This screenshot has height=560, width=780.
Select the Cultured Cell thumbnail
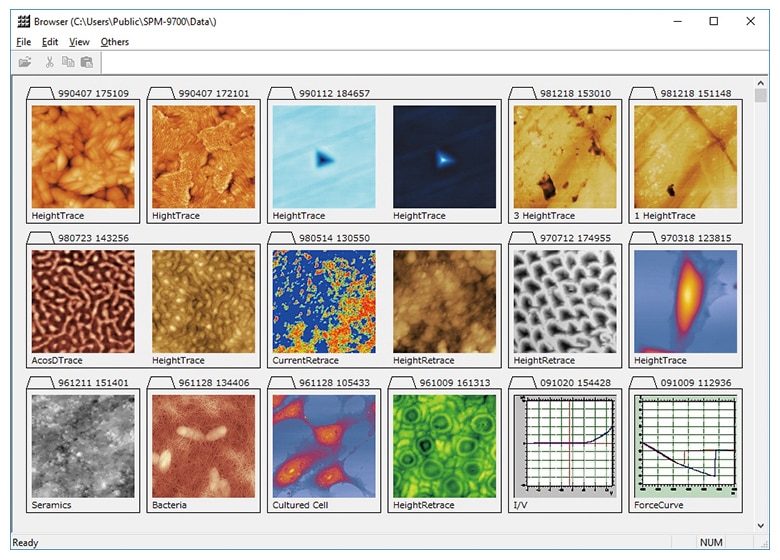324,445
